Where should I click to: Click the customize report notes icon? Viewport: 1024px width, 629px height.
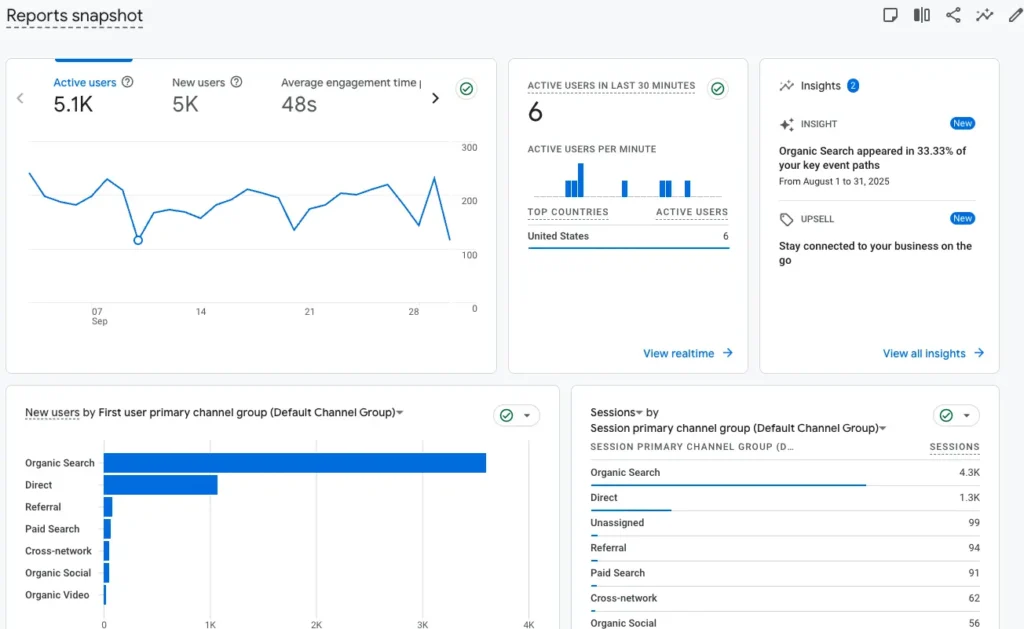890,15
